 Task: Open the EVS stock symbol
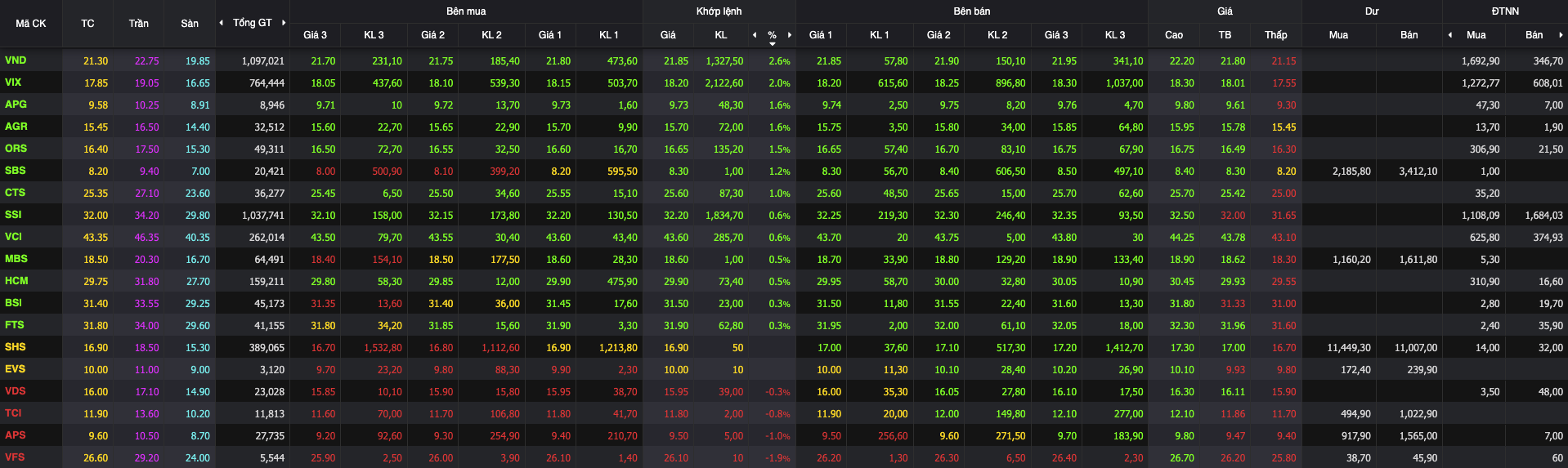[x=15, y=369]
